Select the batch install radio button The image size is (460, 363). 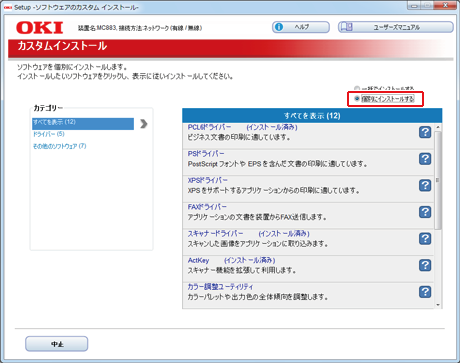pos(357,88)
